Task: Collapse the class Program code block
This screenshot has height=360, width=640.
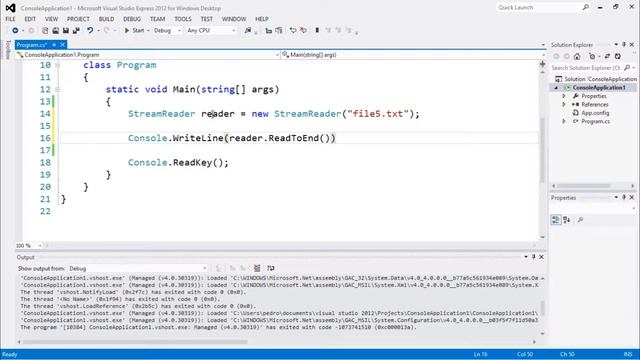Action: [58, 65]
